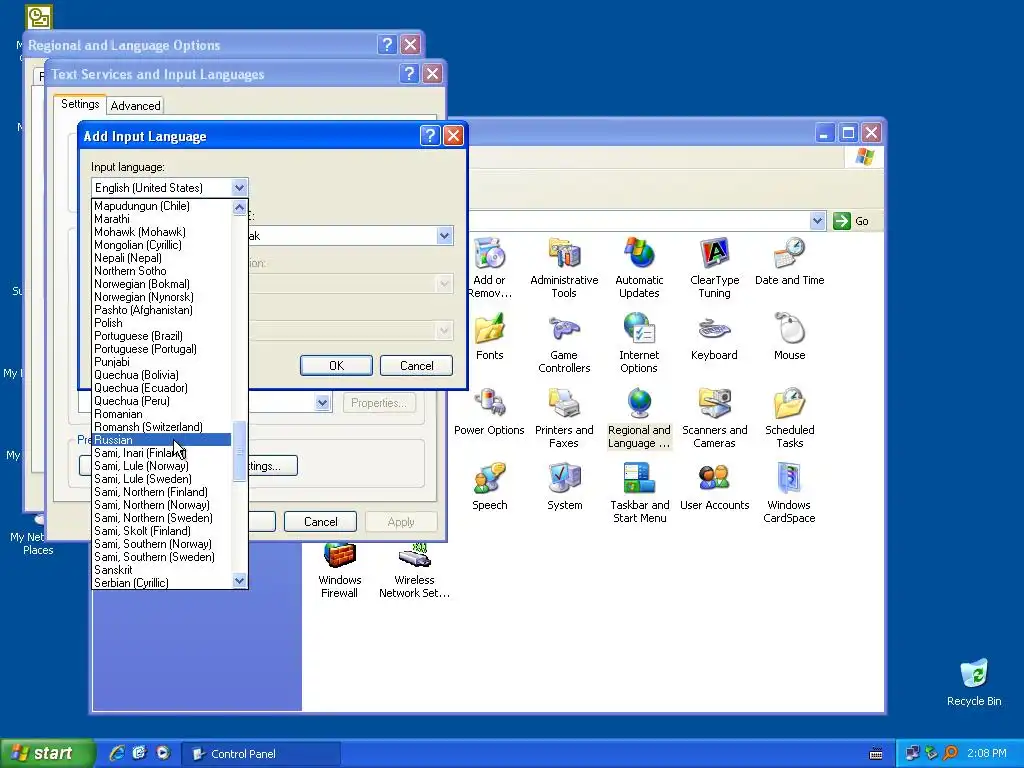Open the installed services dropdown beside Properties
The height and width of the screenshot is (768, 1024).
tap(323, 403)
